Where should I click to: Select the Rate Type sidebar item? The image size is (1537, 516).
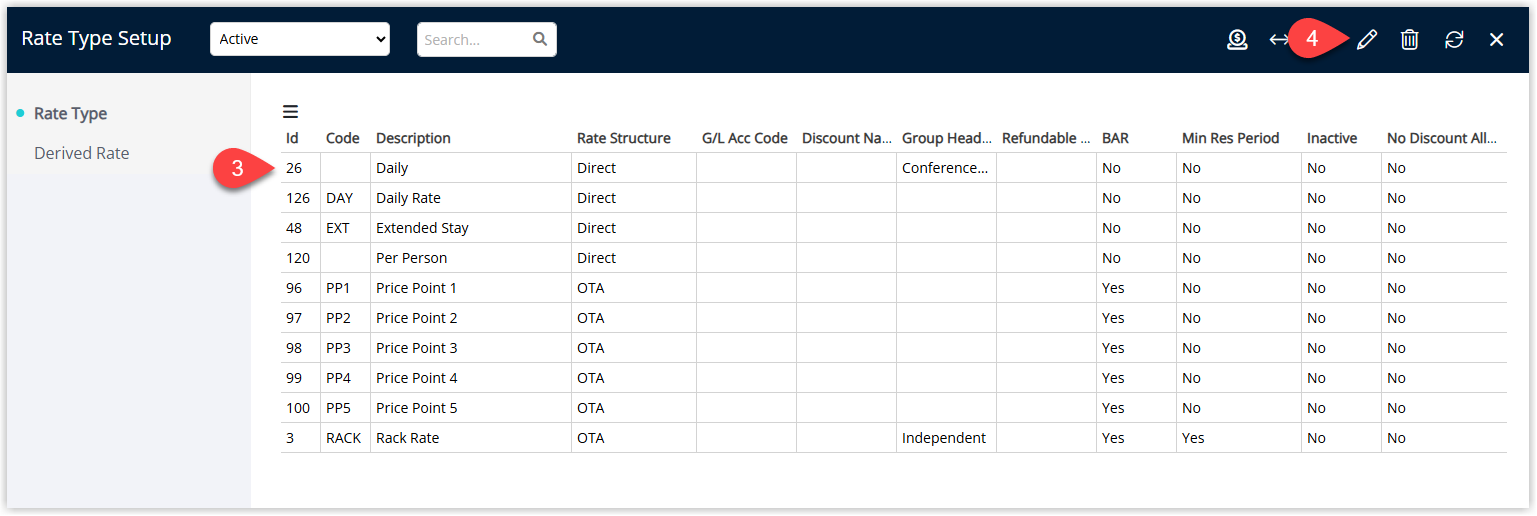(70, 113)
